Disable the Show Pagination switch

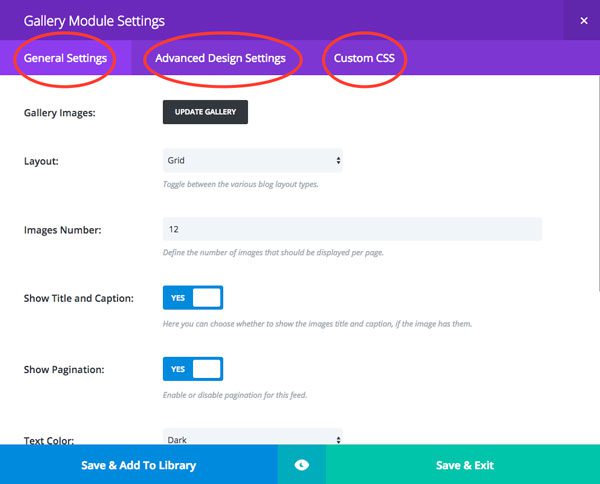(x=193, y=369)
